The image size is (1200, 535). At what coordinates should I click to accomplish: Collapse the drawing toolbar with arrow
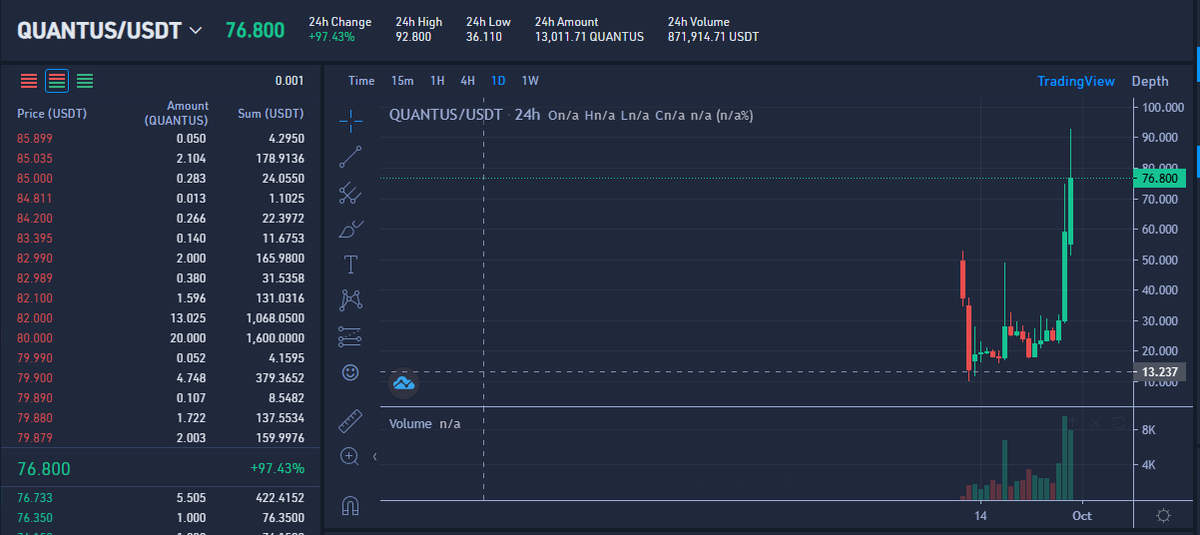[376, 457]
